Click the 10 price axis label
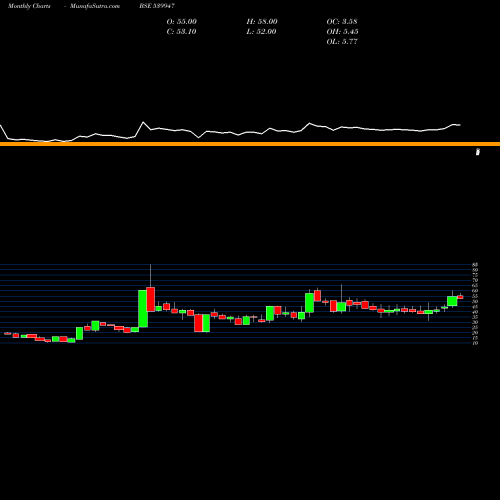The width and height of the screenshot is (500, 500). 475,343
